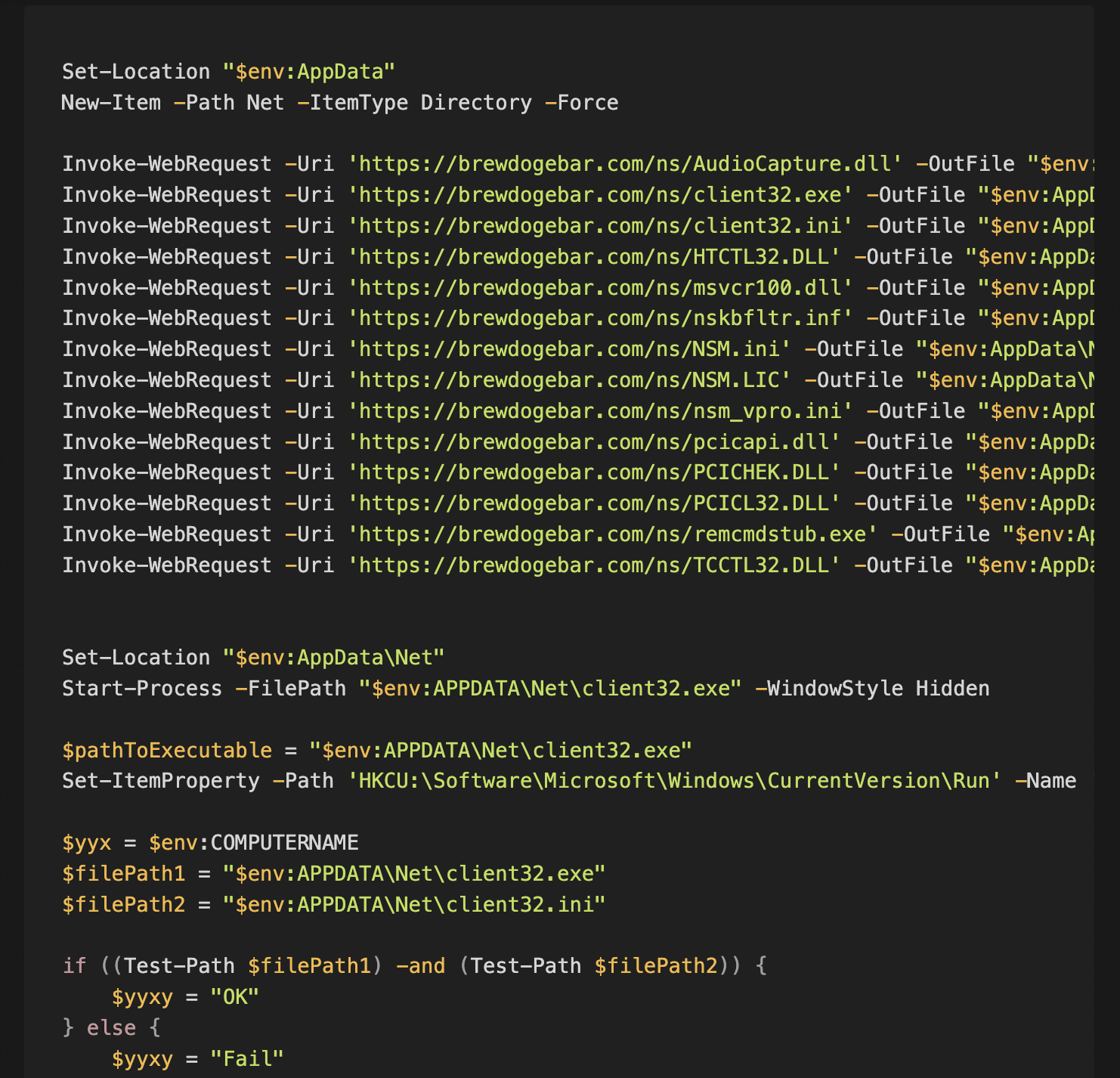This screenshot has width=1120, height=1078.
Task: Select the ns/client32.exe download URL
Action: pos(599,195)
